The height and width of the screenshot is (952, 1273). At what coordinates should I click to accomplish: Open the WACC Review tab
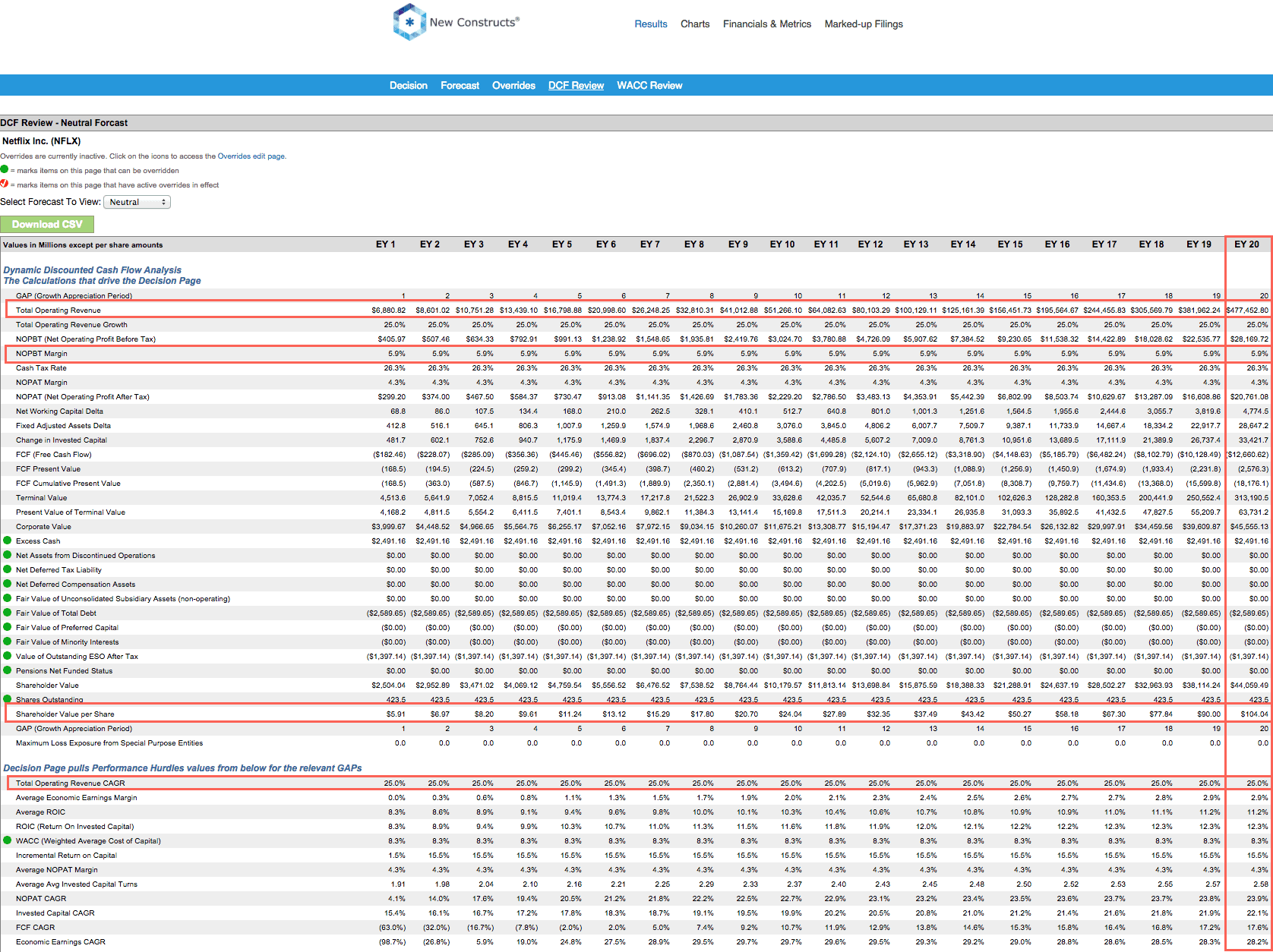(x=649, y=86)
